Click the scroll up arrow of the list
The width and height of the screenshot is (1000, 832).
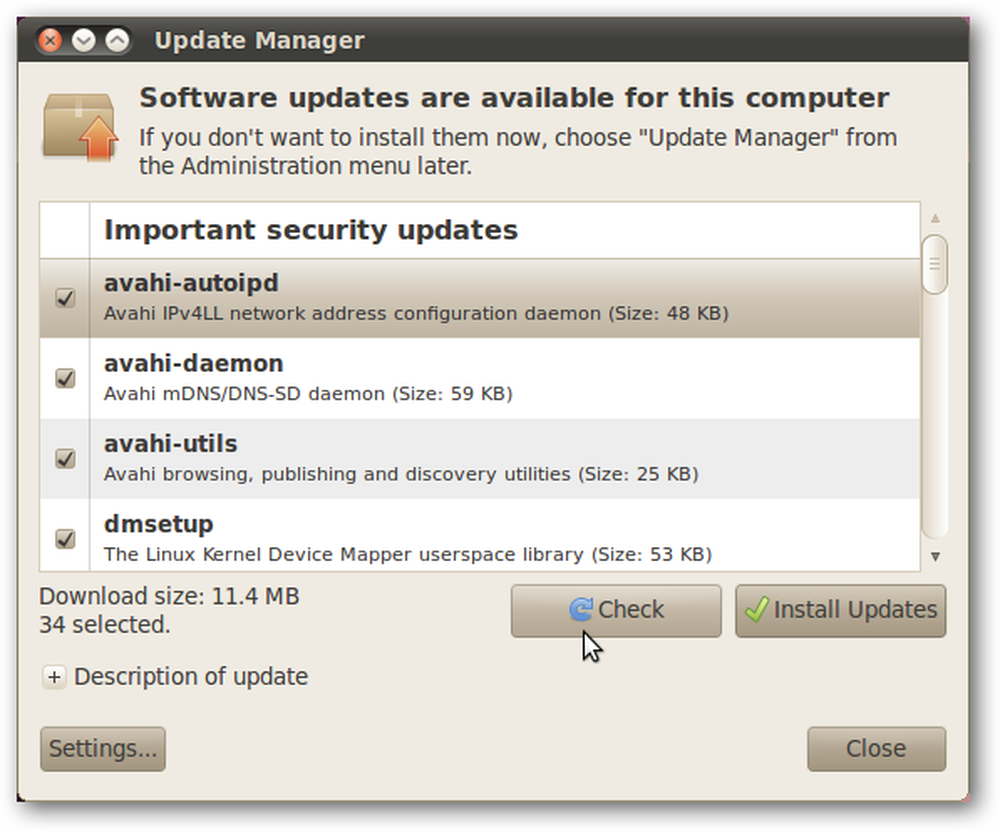[x=935, y=219]
